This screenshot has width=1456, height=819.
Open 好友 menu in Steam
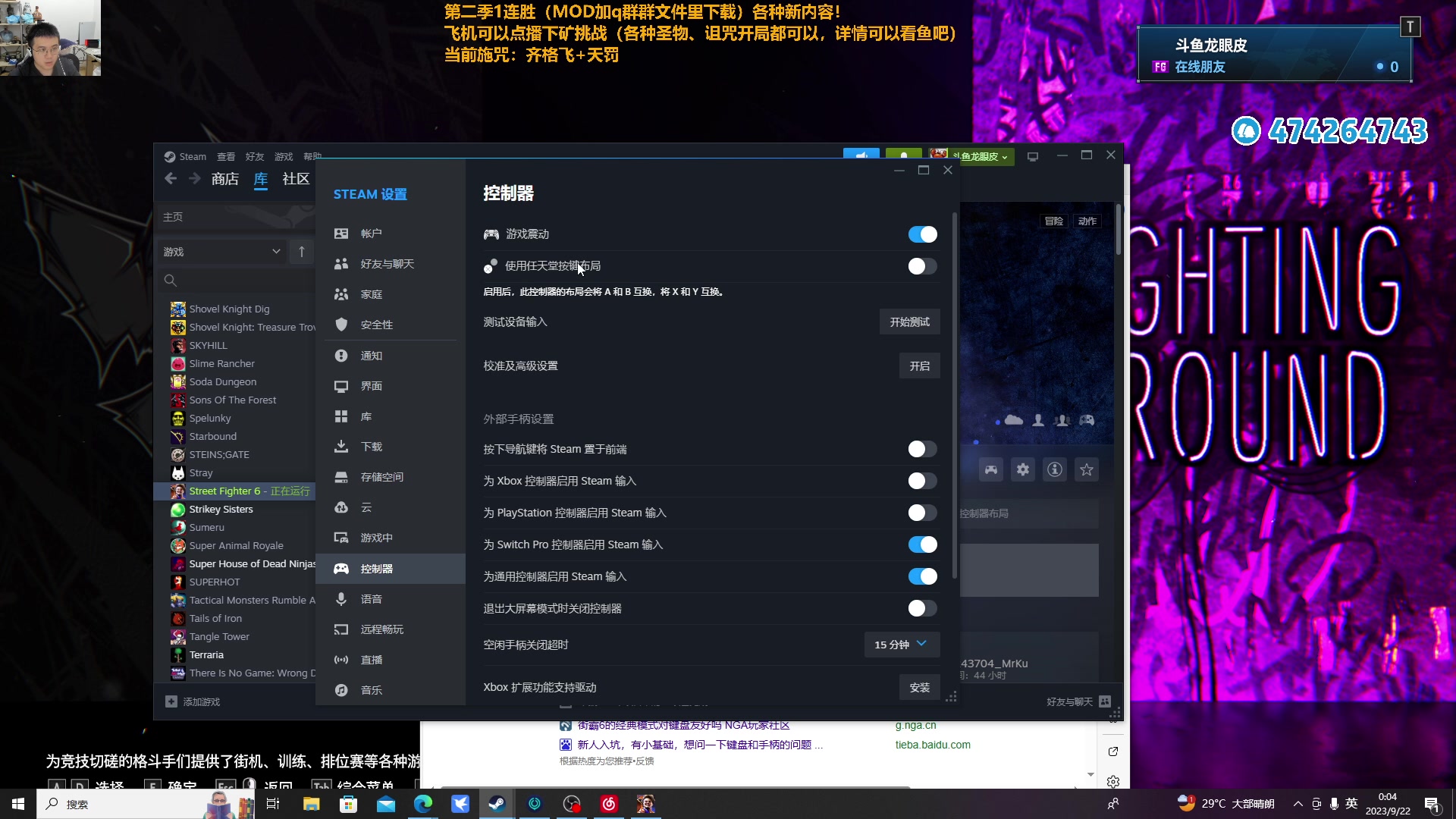(255, 156)
